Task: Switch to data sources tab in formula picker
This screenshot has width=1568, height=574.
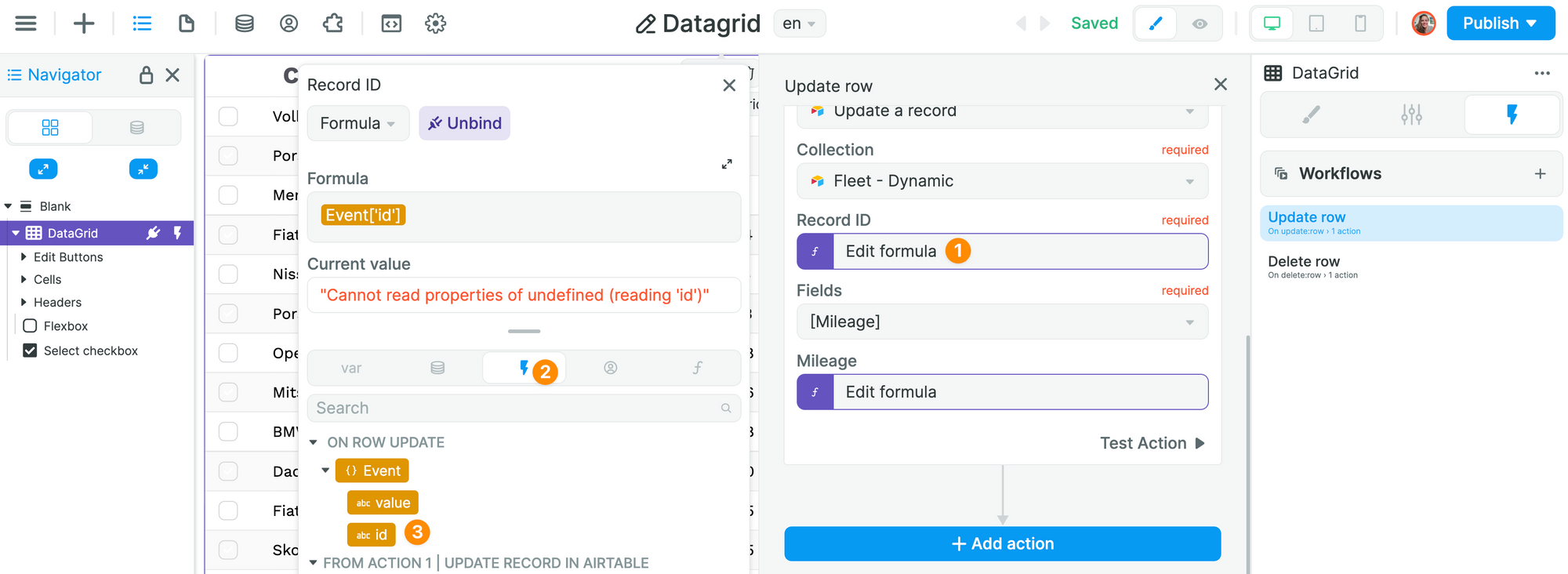Action: (437, 368)
